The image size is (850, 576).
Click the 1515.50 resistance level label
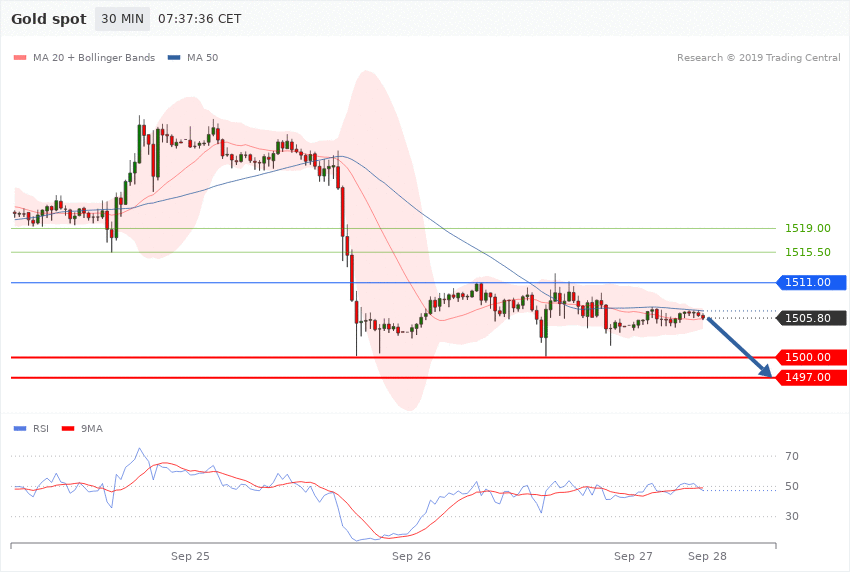(x=808, y=252)
